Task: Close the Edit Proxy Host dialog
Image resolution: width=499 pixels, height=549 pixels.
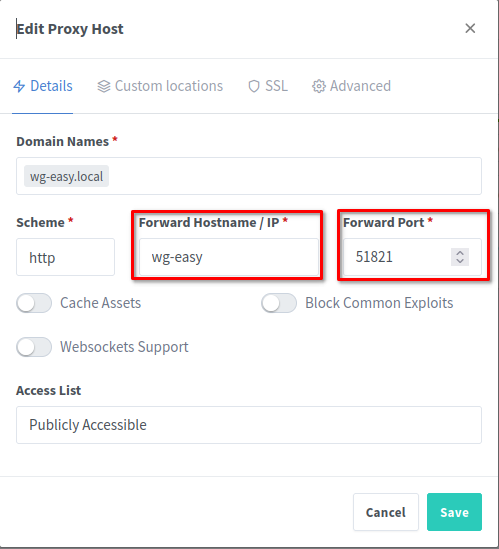Action: point(470,28)
